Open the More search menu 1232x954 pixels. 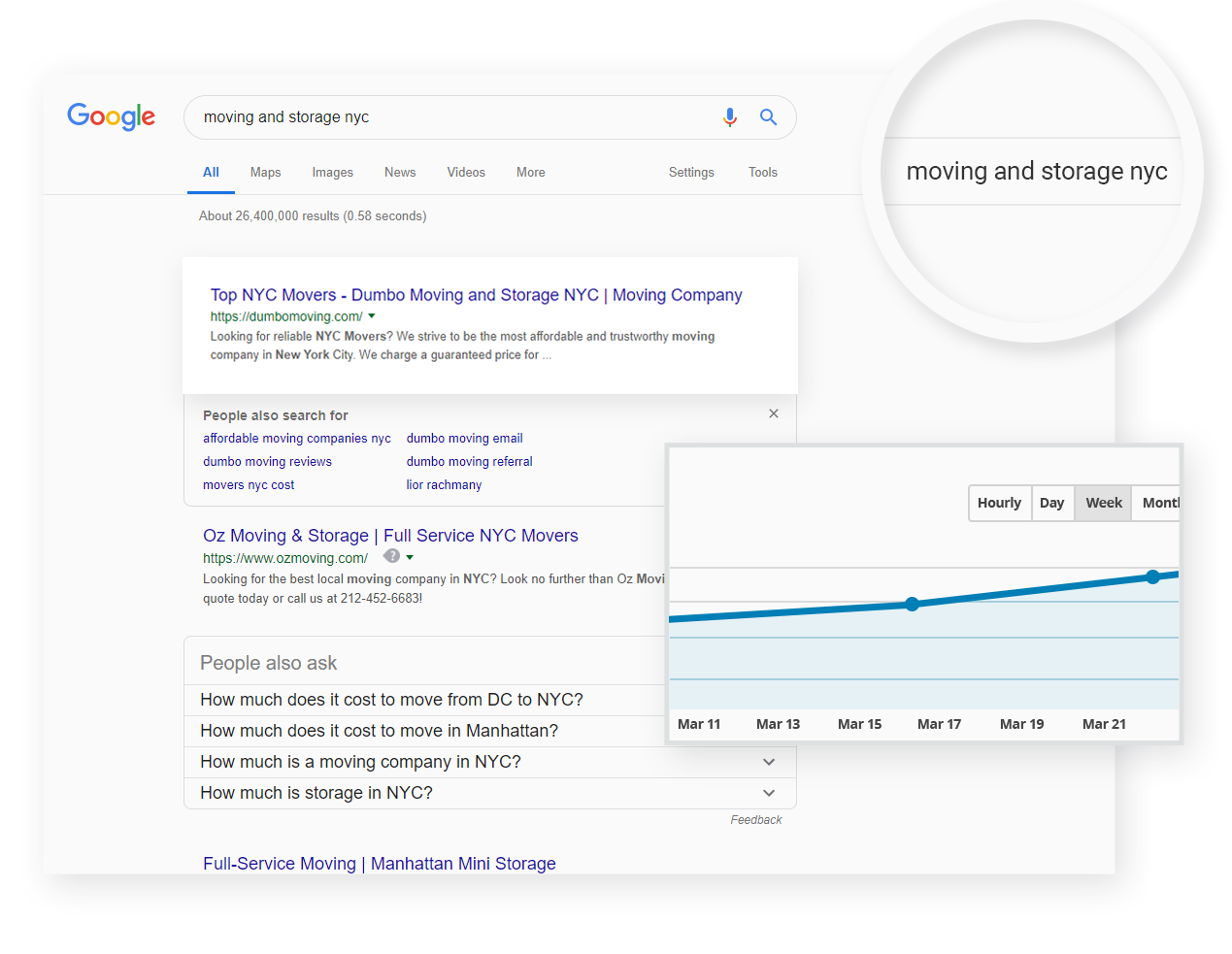click(x=530, y=173)
